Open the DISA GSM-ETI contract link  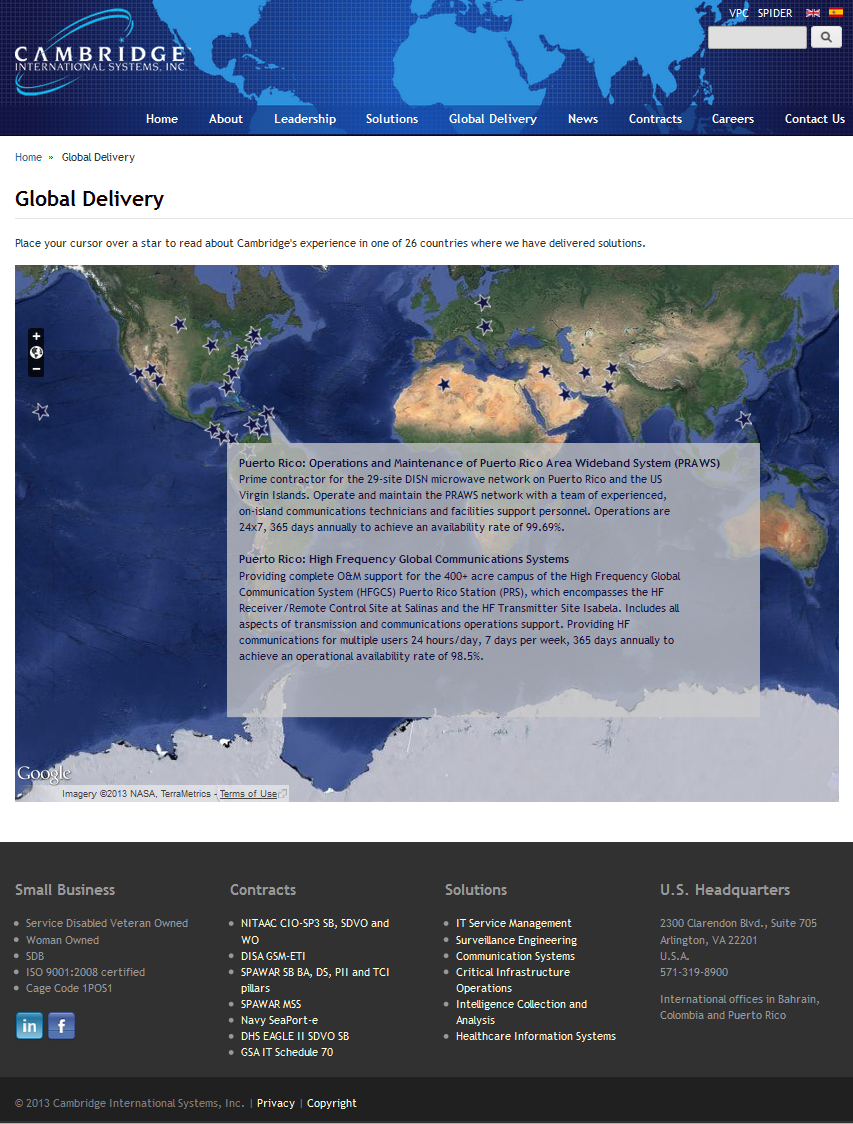273,956
